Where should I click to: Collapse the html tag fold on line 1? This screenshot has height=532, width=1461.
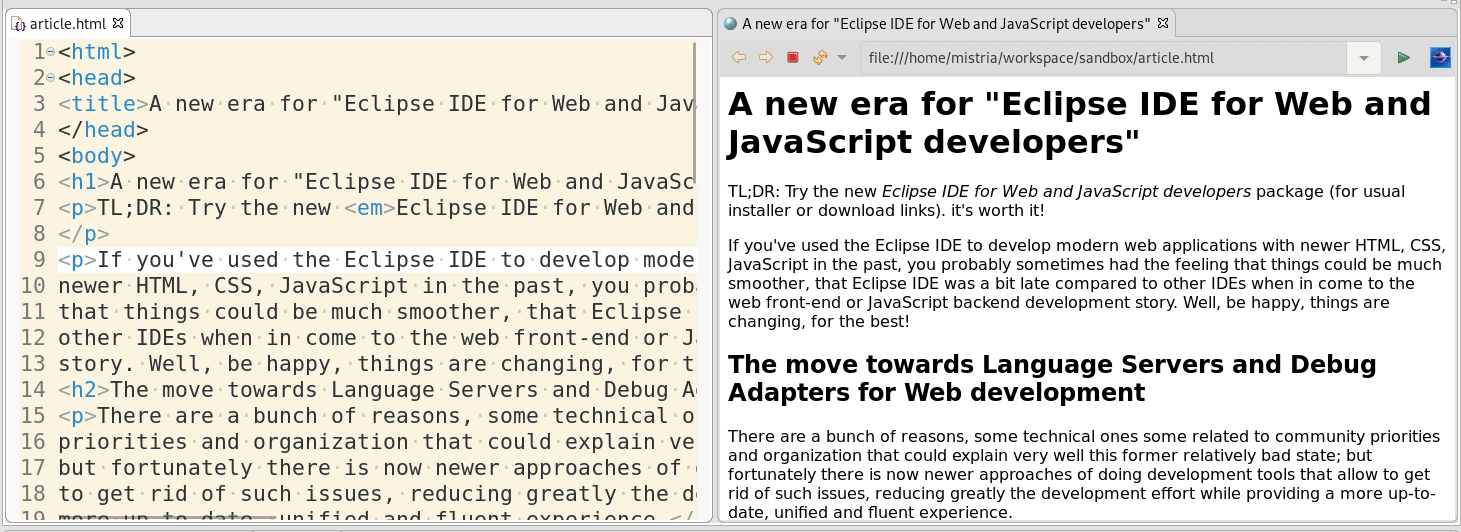(51, 52)
